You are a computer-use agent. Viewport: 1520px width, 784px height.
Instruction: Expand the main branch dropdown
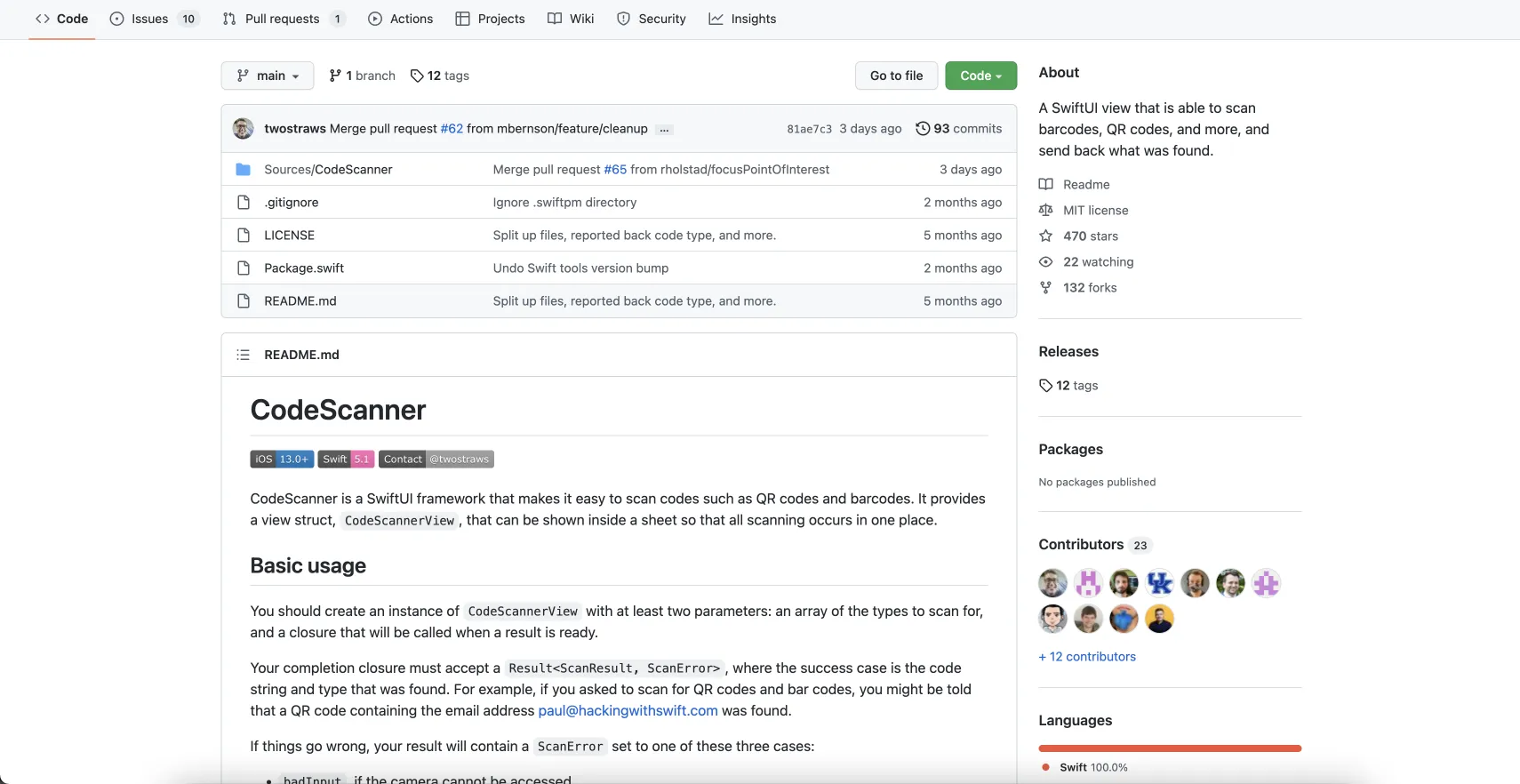pyautogui.click(x=268, y=76)
